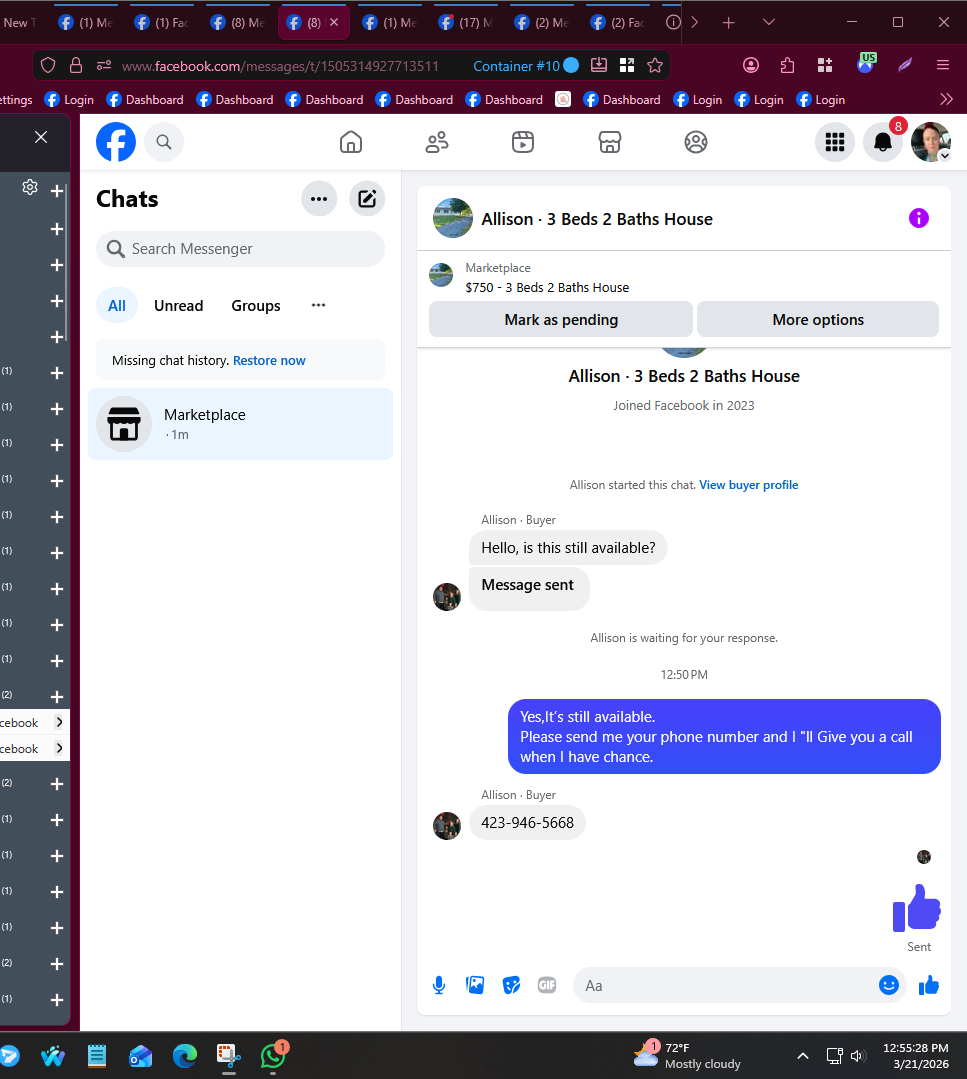Open the weather widget 72°F
The height and width of the screenshot is (1079, 967).
[686, 1056]
